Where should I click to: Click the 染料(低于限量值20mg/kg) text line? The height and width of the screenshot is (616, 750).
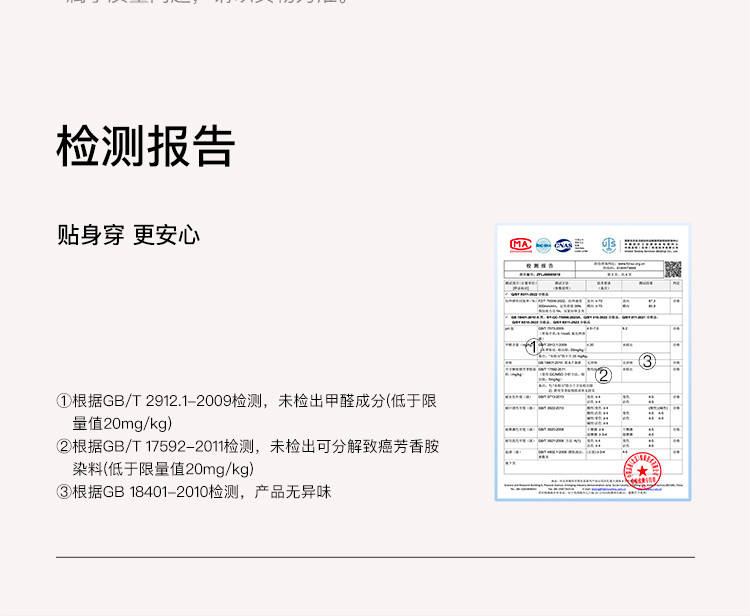[x=163, y=469]
